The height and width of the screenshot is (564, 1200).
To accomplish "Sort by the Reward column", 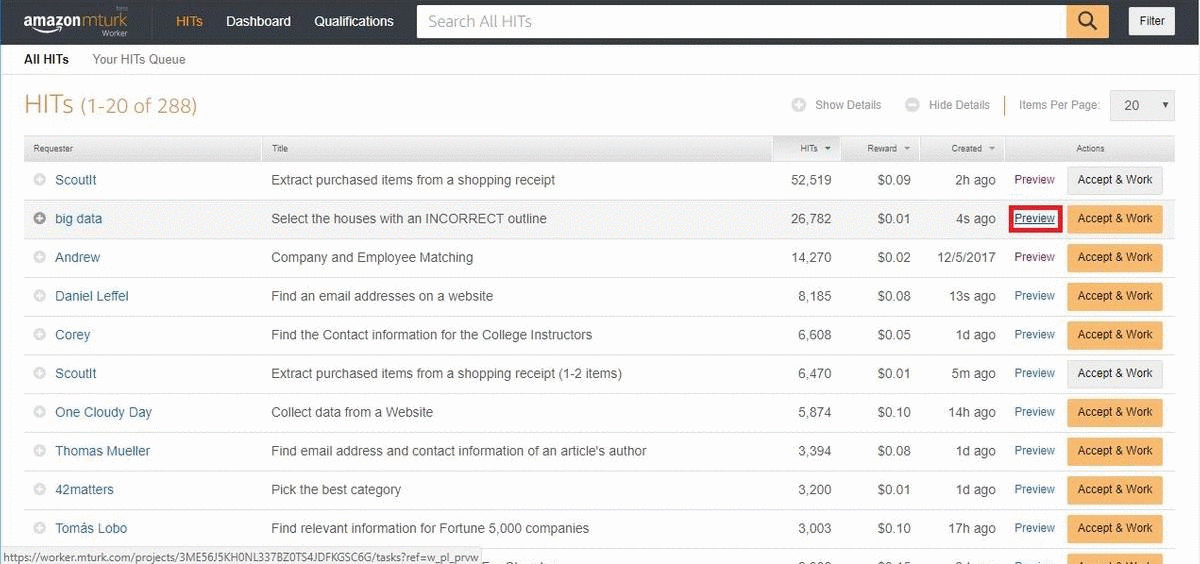I will point(880,148).
